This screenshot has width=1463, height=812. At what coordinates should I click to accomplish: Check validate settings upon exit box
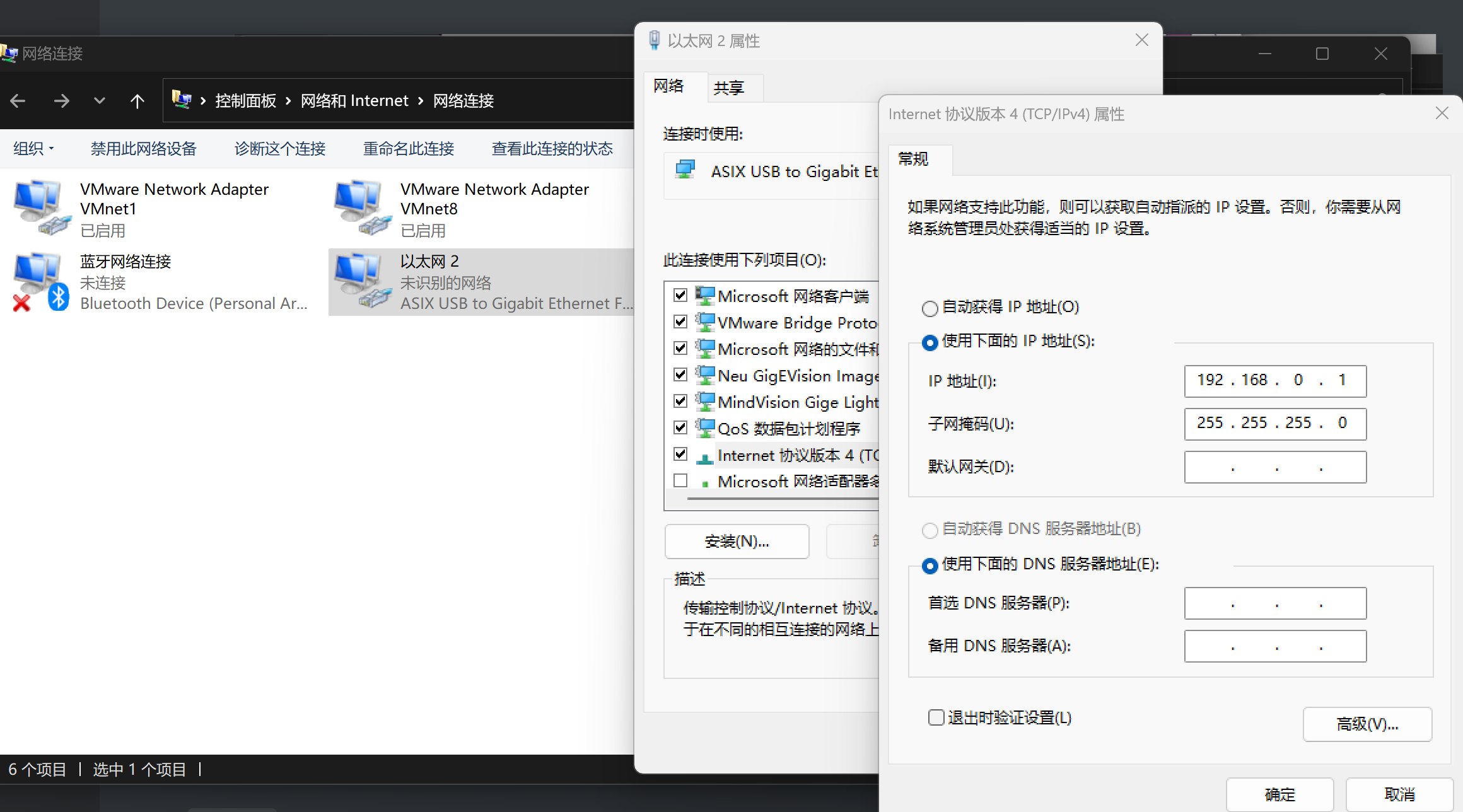[x=936, y=717]
